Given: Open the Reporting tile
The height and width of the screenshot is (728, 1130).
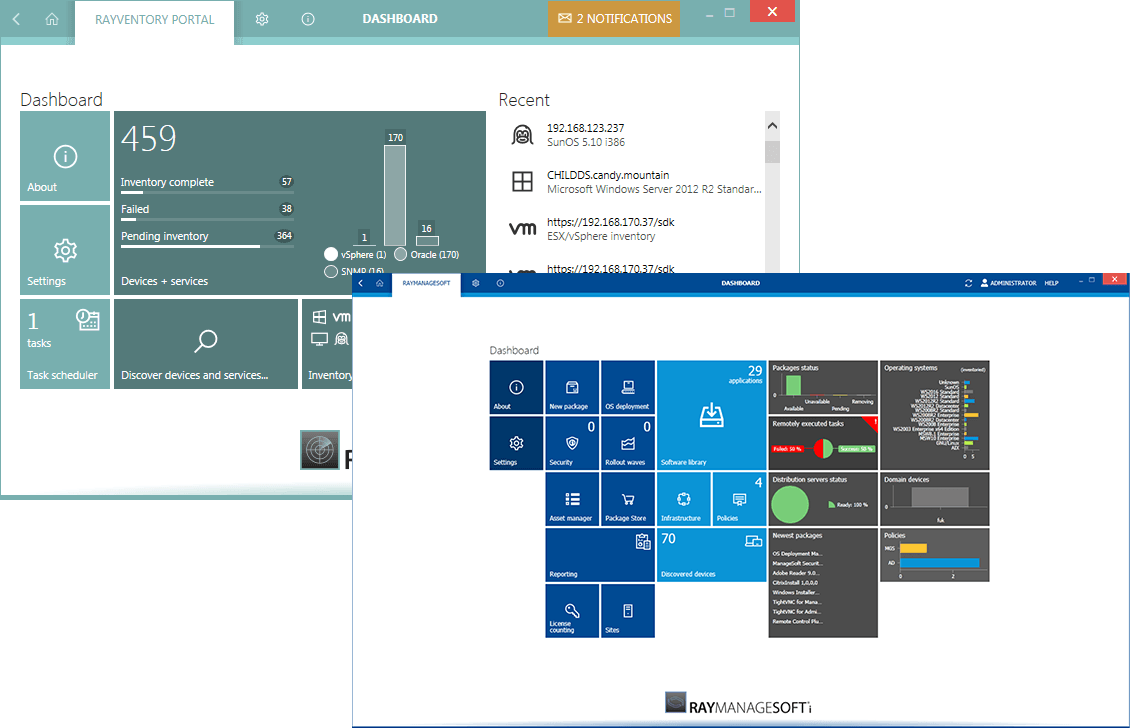Looking at the screenshot, I should pos(600,555).
